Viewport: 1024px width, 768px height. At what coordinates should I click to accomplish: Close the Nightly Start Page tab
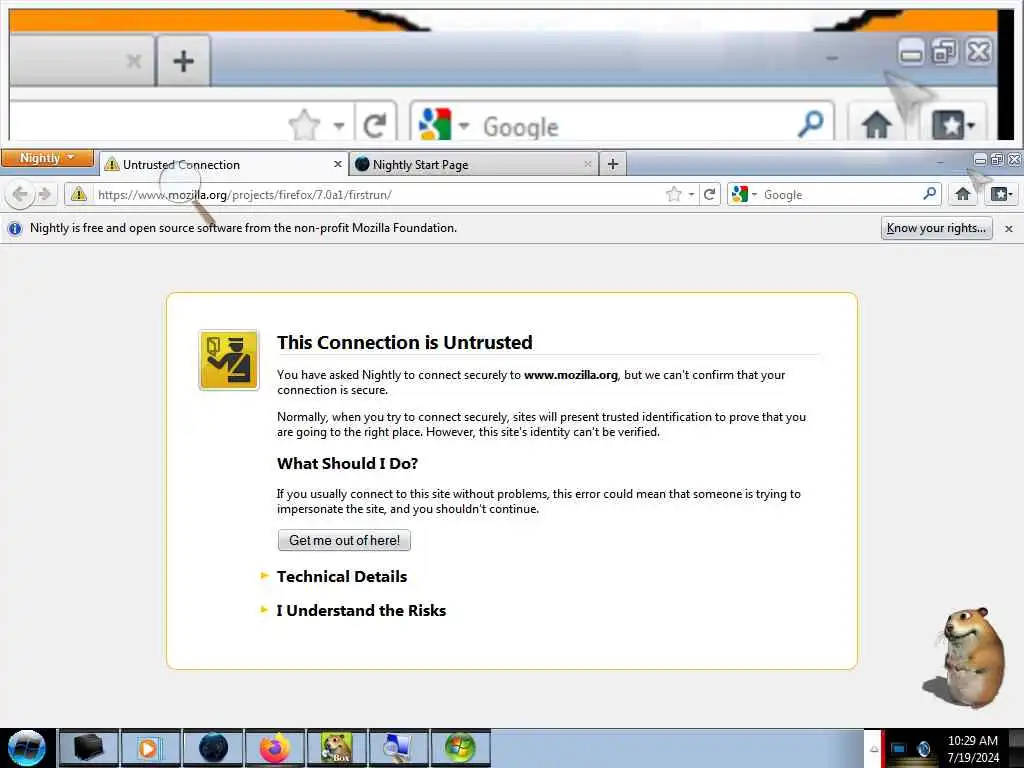tap(588, 164)
